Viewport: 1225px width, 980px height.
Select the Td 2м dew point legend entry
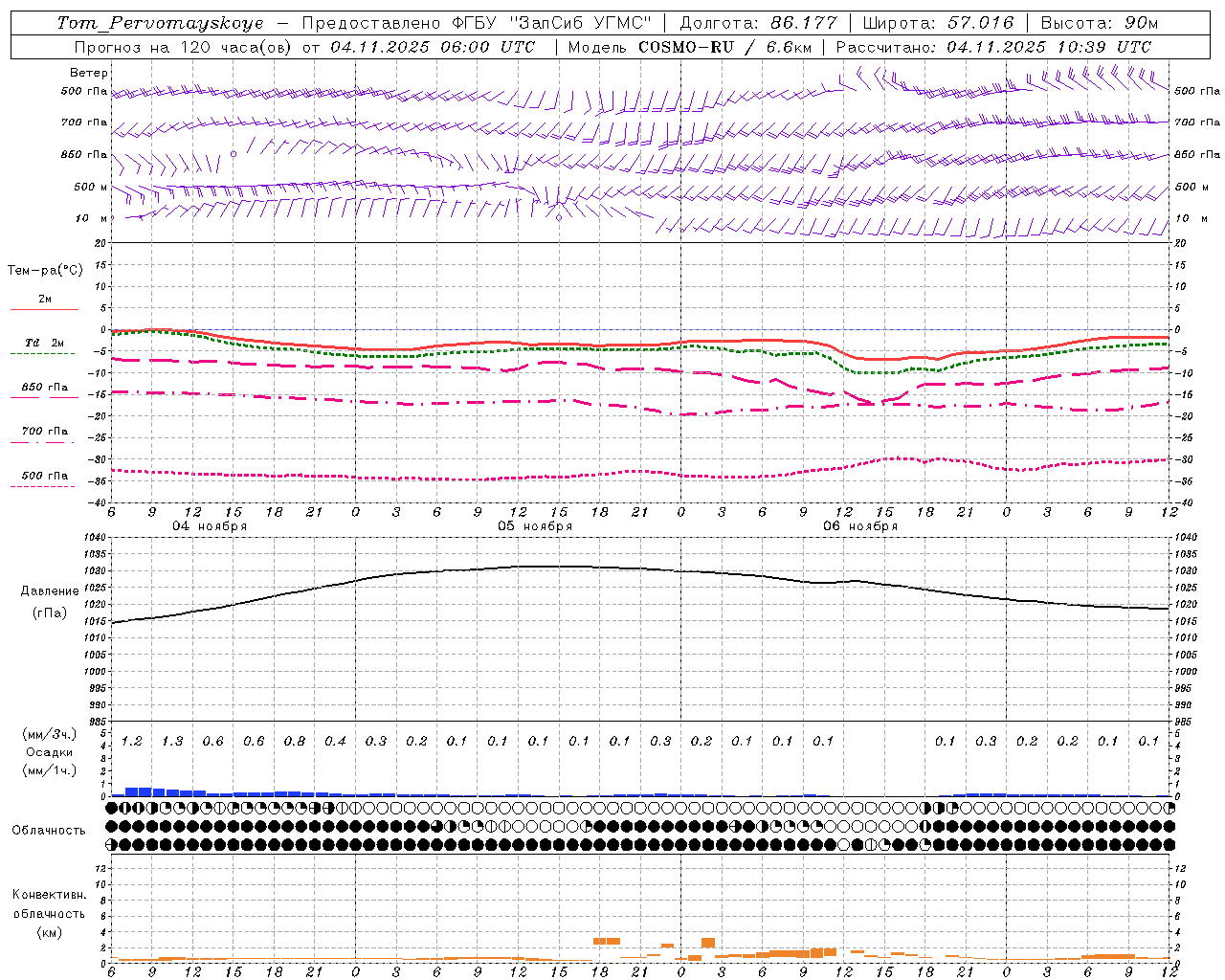[44, 343]
